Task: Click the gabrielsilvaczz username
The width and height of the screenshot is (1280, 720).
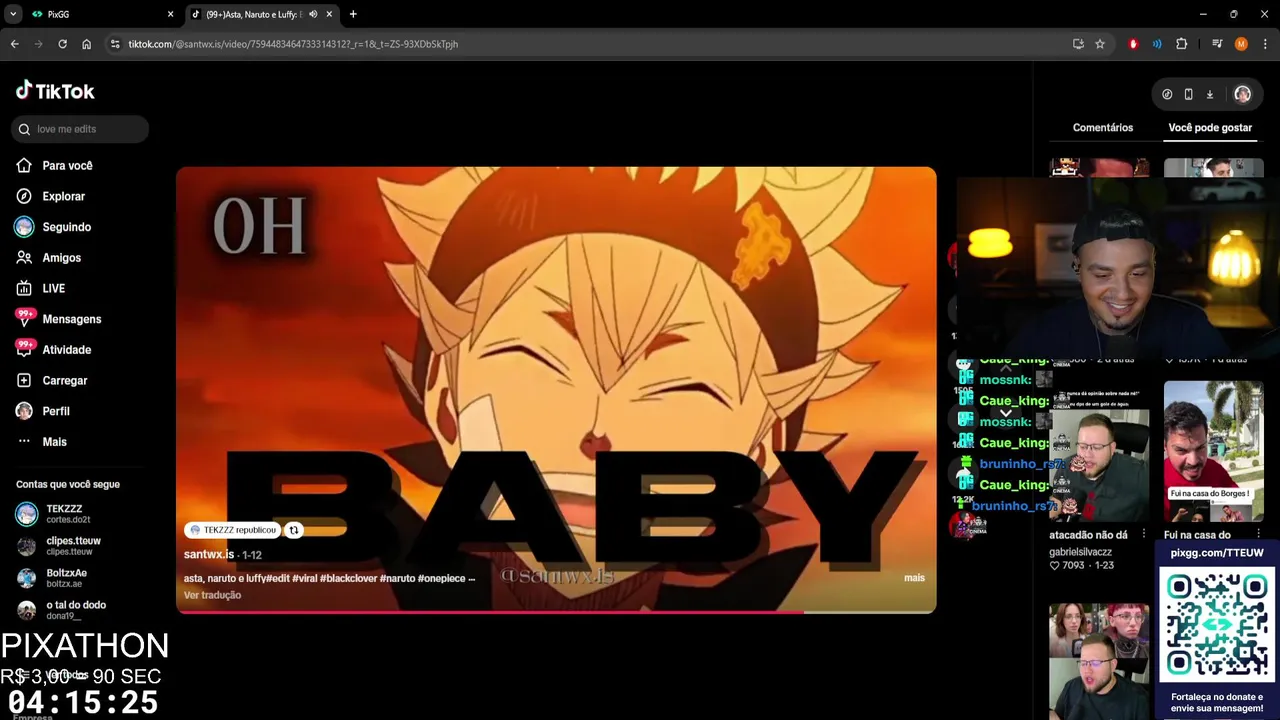Action: tap(1080, 552)
